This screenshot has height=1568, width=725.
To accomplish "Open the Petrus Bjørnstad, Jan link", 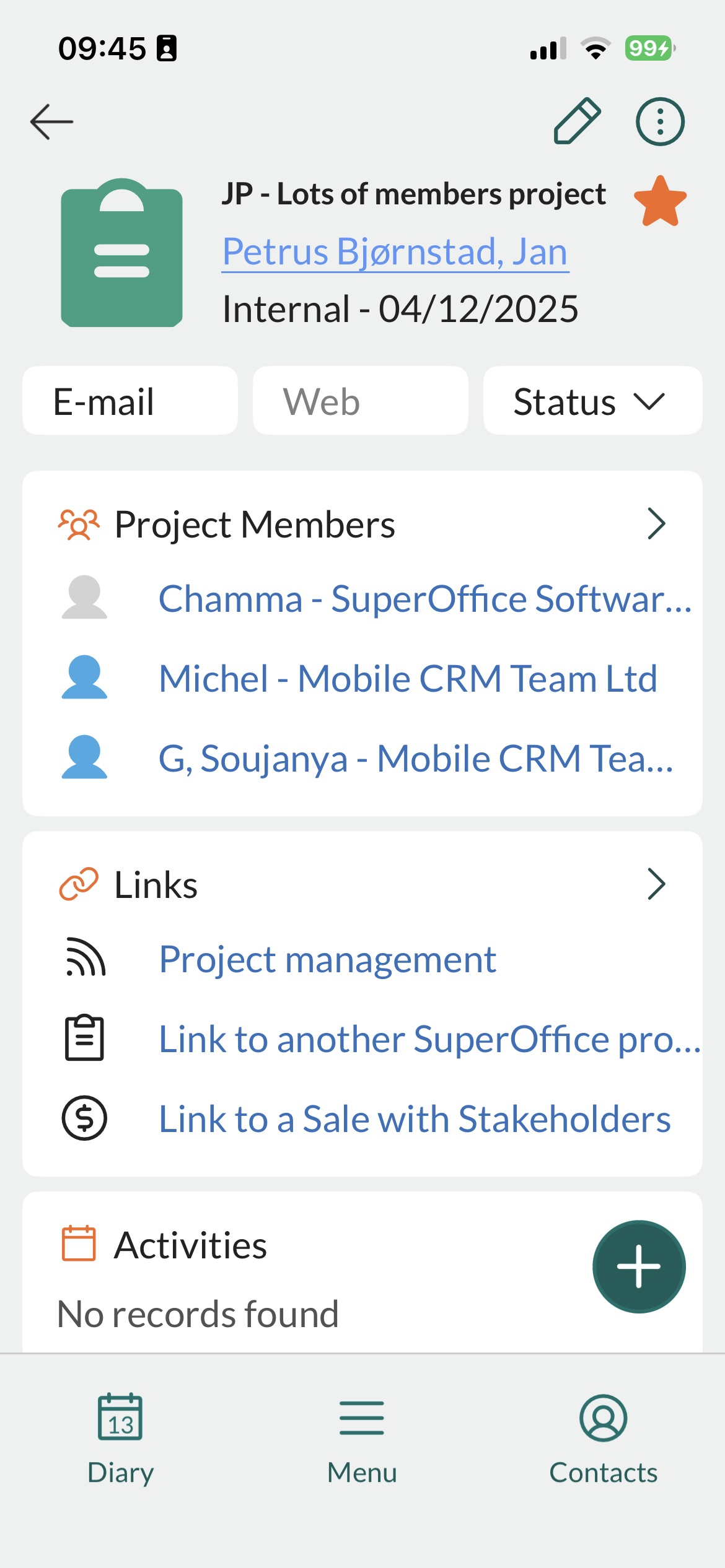I will 395,252.
